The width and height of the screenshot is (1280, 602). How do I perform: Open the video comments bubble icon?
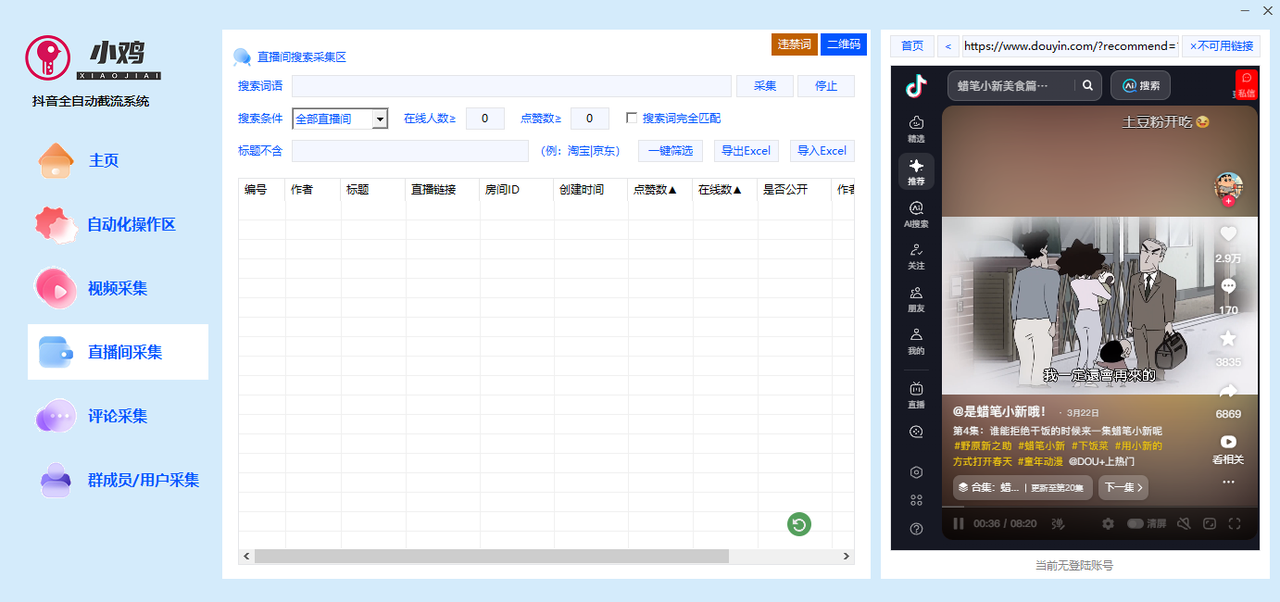point(1228,287)
